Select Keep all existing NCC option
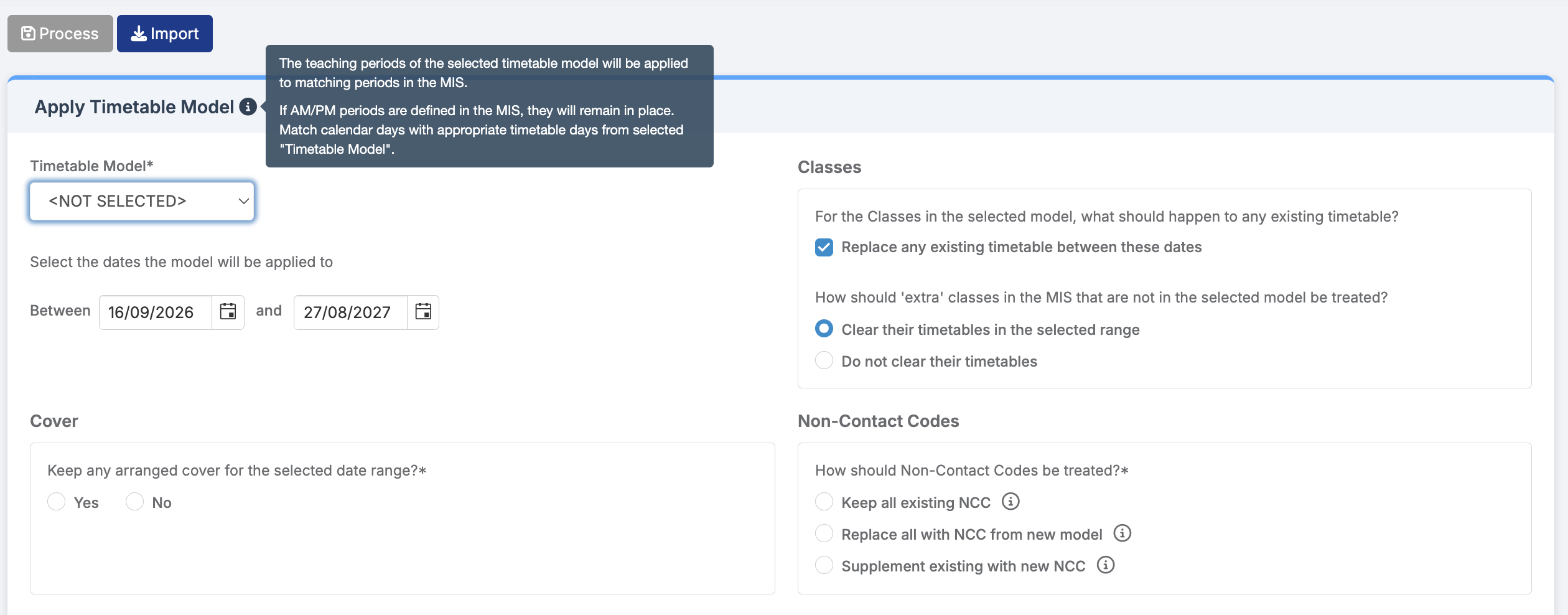The height and width of the screenshot is (615, 1568). point(824,502)
